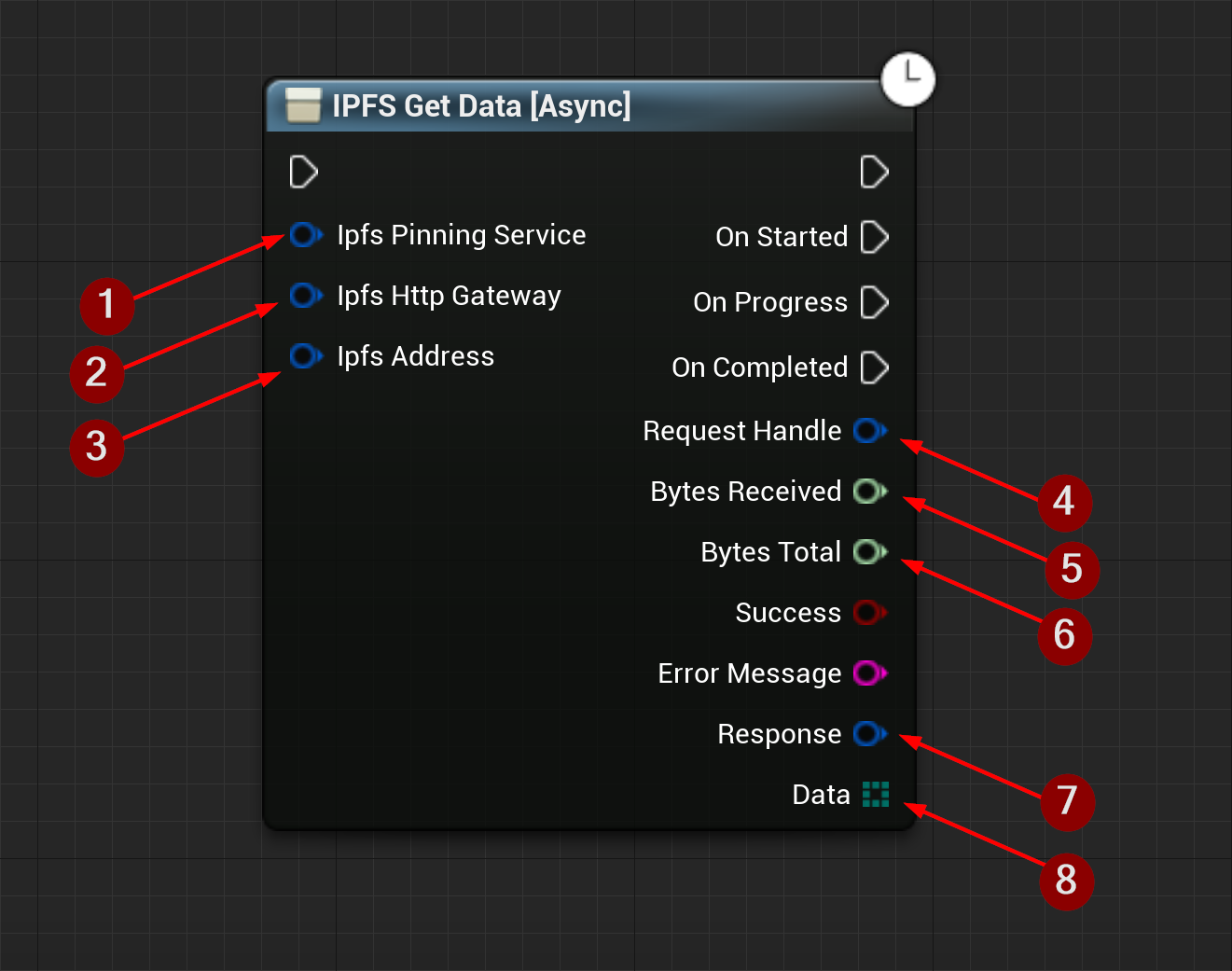Click the Ipfs Pinning Service label
The height and width of the screenshot is (971, 1232).
462,235
